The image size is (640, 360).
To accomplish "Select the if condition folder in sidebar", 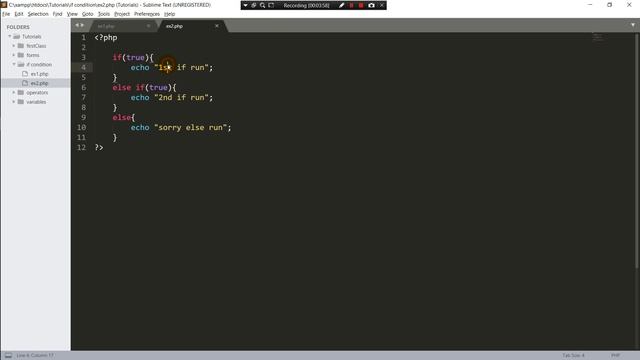I will coord(39,64).
